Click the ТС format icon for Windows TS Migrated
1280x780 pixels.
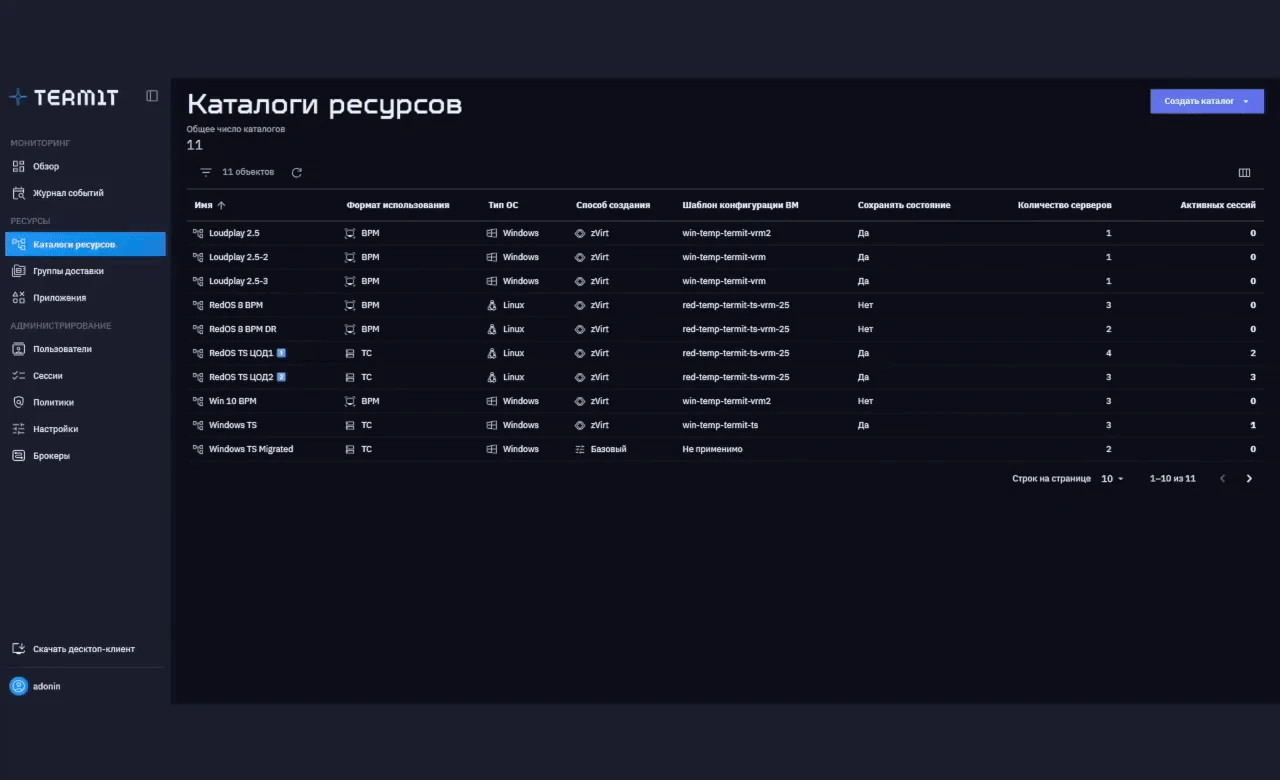[350, 449]
